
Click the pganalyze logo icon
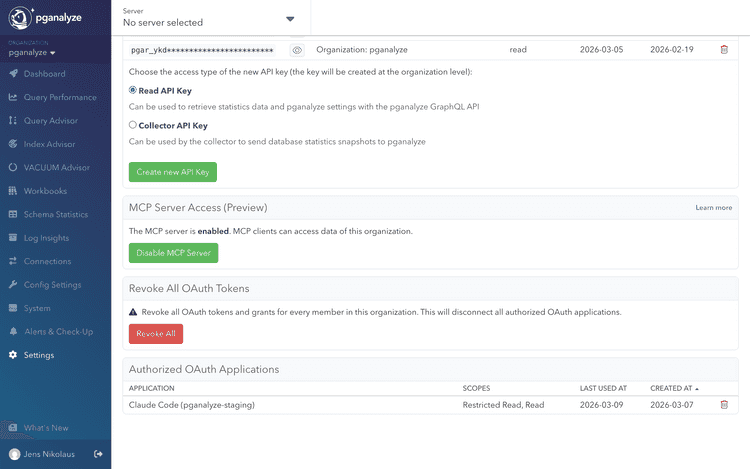point(20,18)
